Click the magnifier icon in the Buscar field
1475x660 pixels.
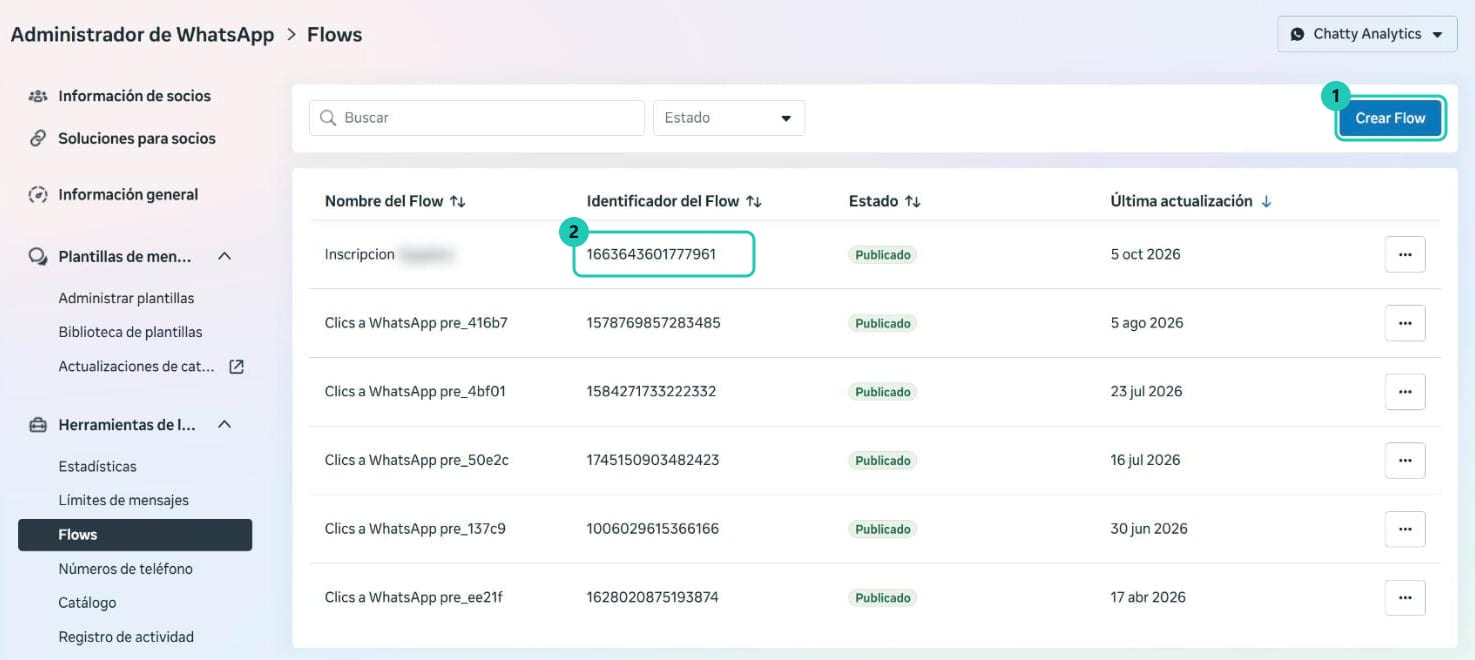point(328,118)
